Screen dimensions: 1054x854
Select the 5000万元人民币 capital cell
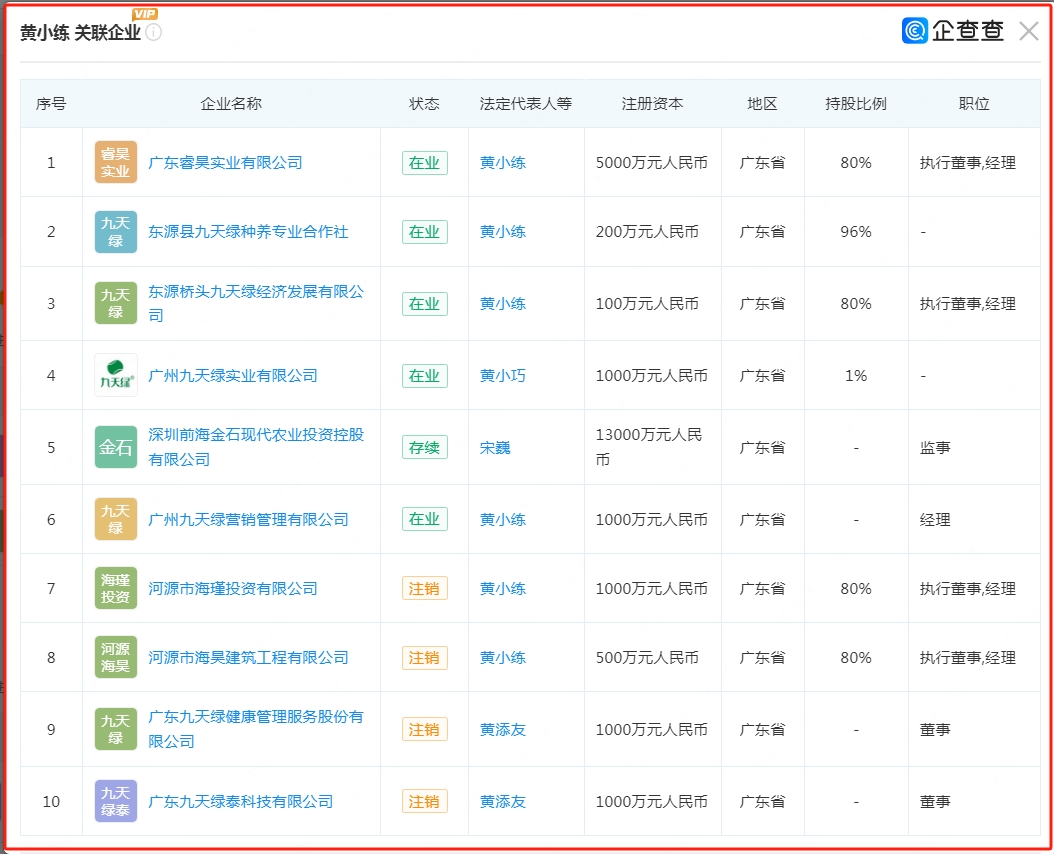[651, 163]
